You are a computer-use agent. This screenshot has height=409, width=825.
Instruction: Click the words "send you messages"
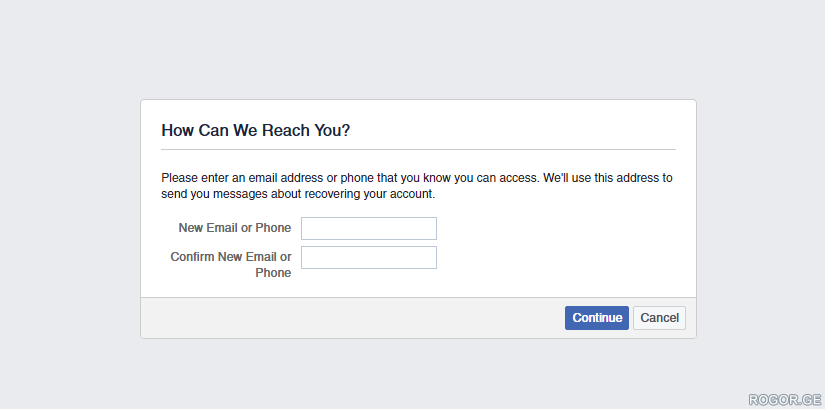[215, 194]
